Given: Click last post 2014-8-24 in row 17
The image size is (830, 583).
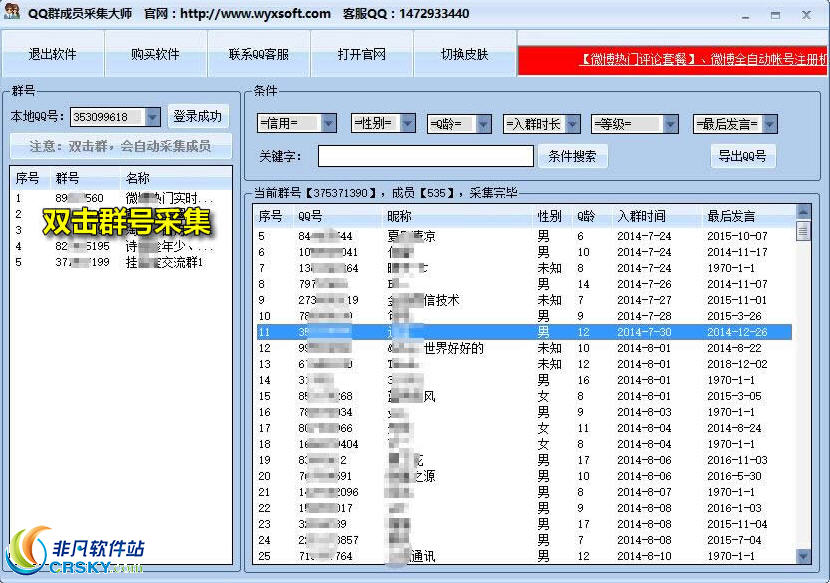Looking at the screenshot, I should [x=734, y=428].
